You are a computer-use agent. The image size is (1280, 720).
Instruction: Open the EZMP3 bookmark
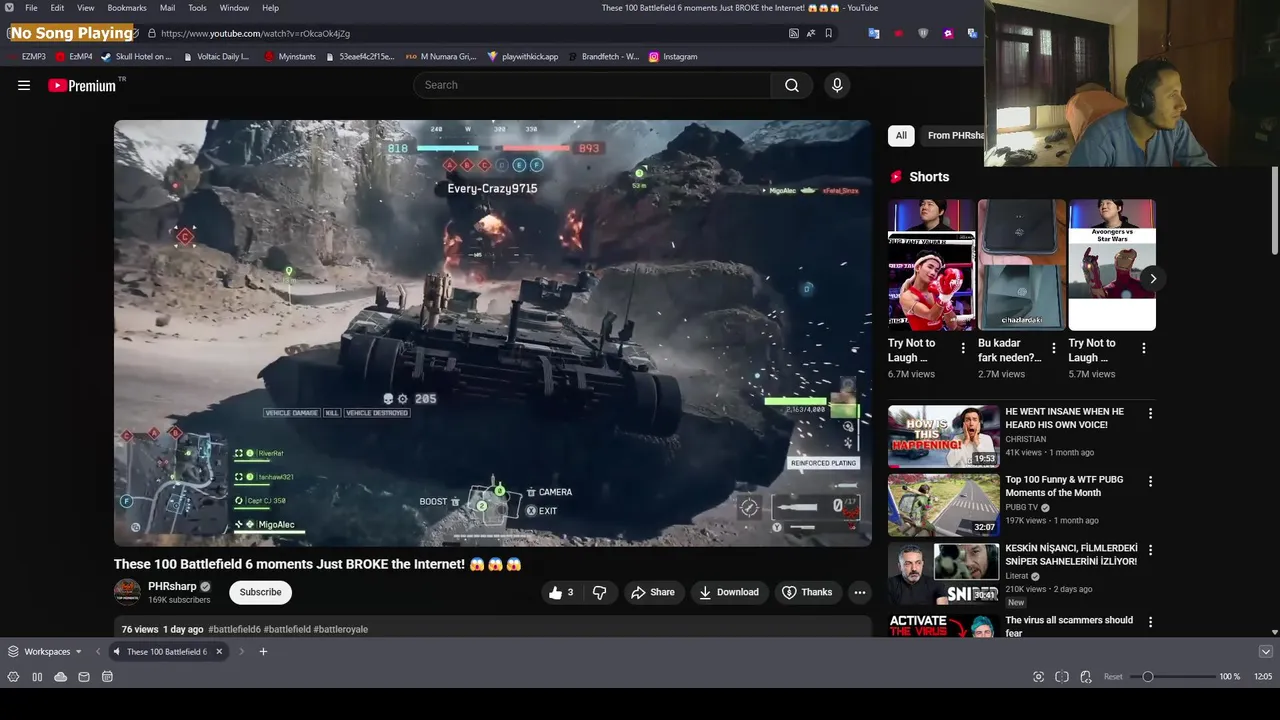[x=27, y=57]
